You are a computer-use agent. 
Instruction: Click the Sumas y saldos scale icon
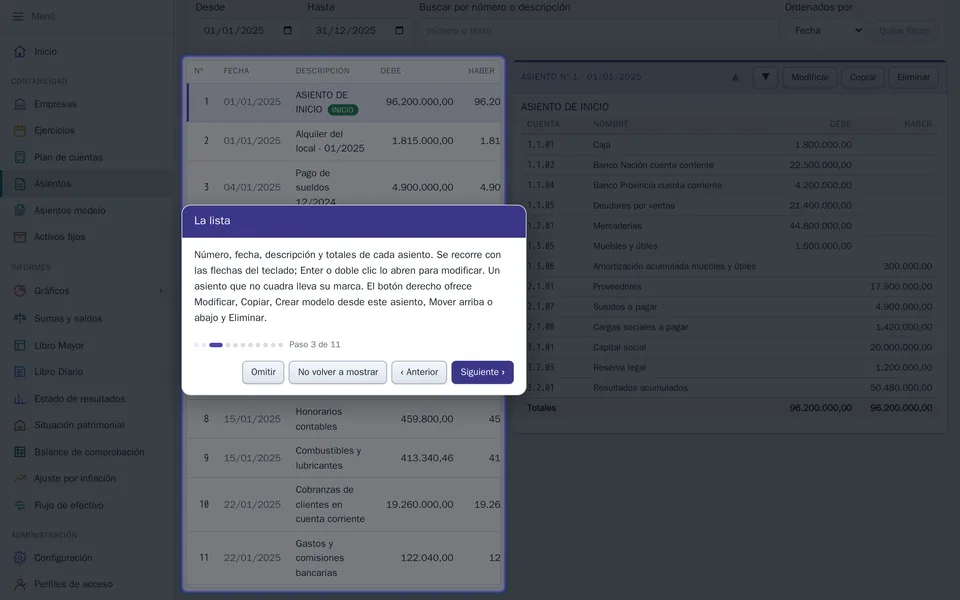point(20,318)
